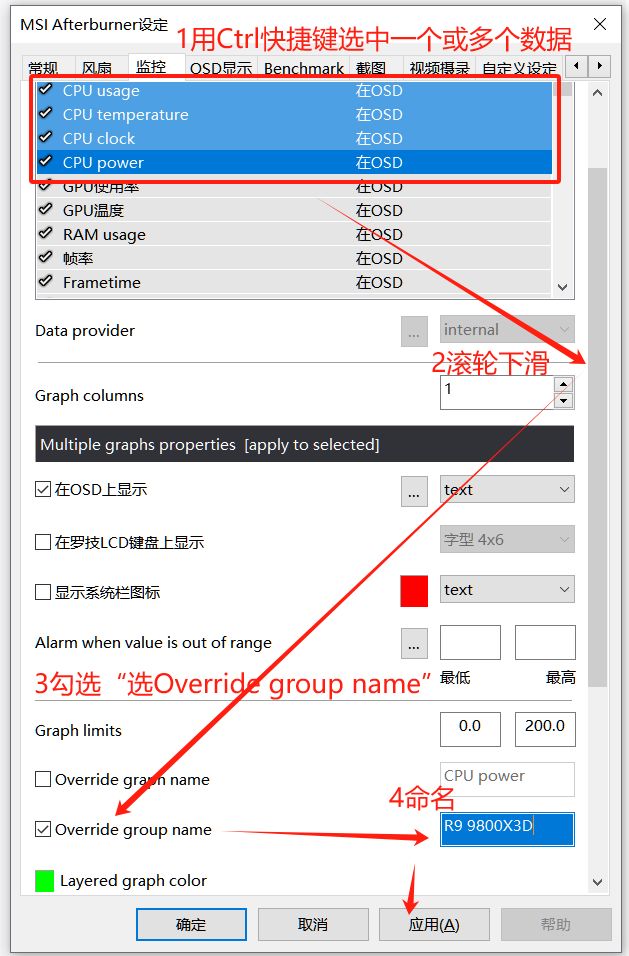Select the 帧率 row
The height and width of the screenshot is (956, 629).
click(294, 258)
